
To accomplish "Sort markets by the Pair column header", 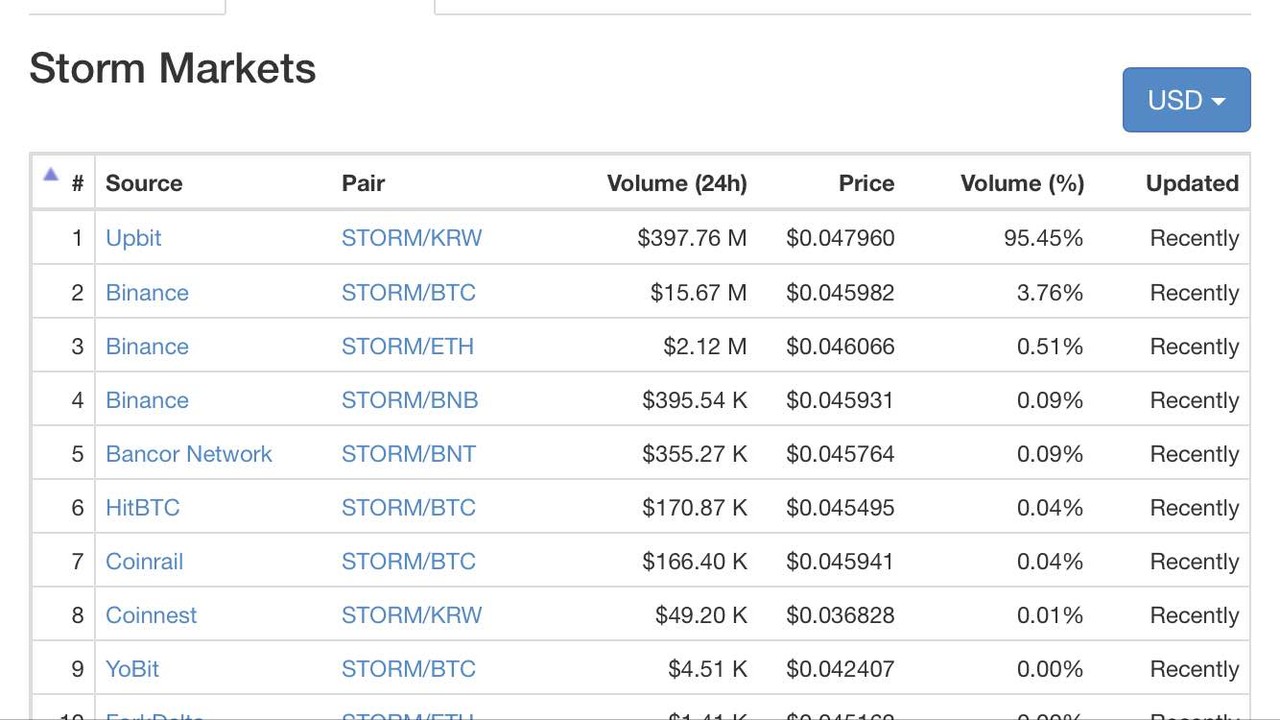I will [363, 183].
